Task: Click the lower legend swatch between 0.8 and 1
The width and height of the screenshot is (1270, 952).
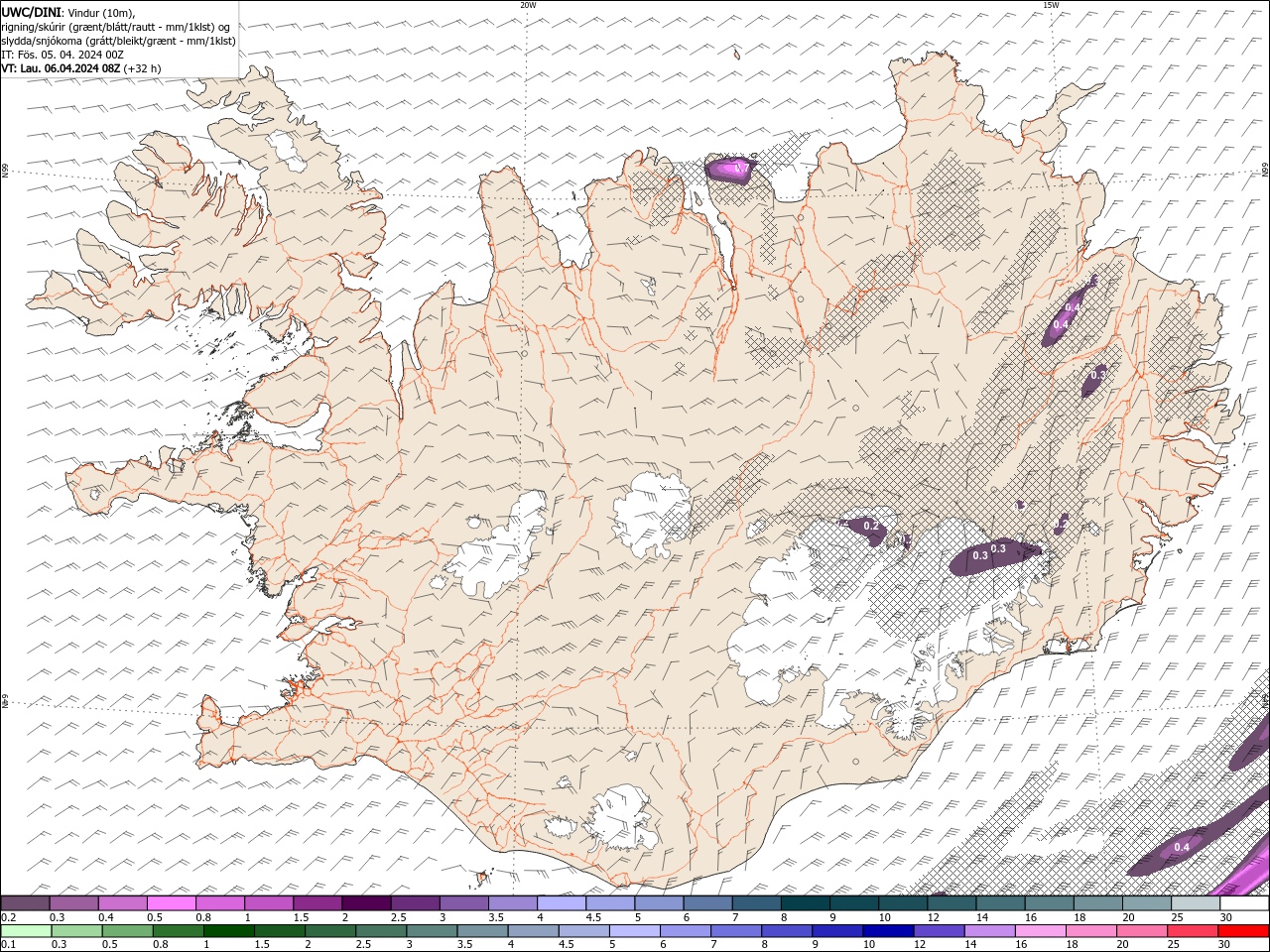Action: [179, 931]
